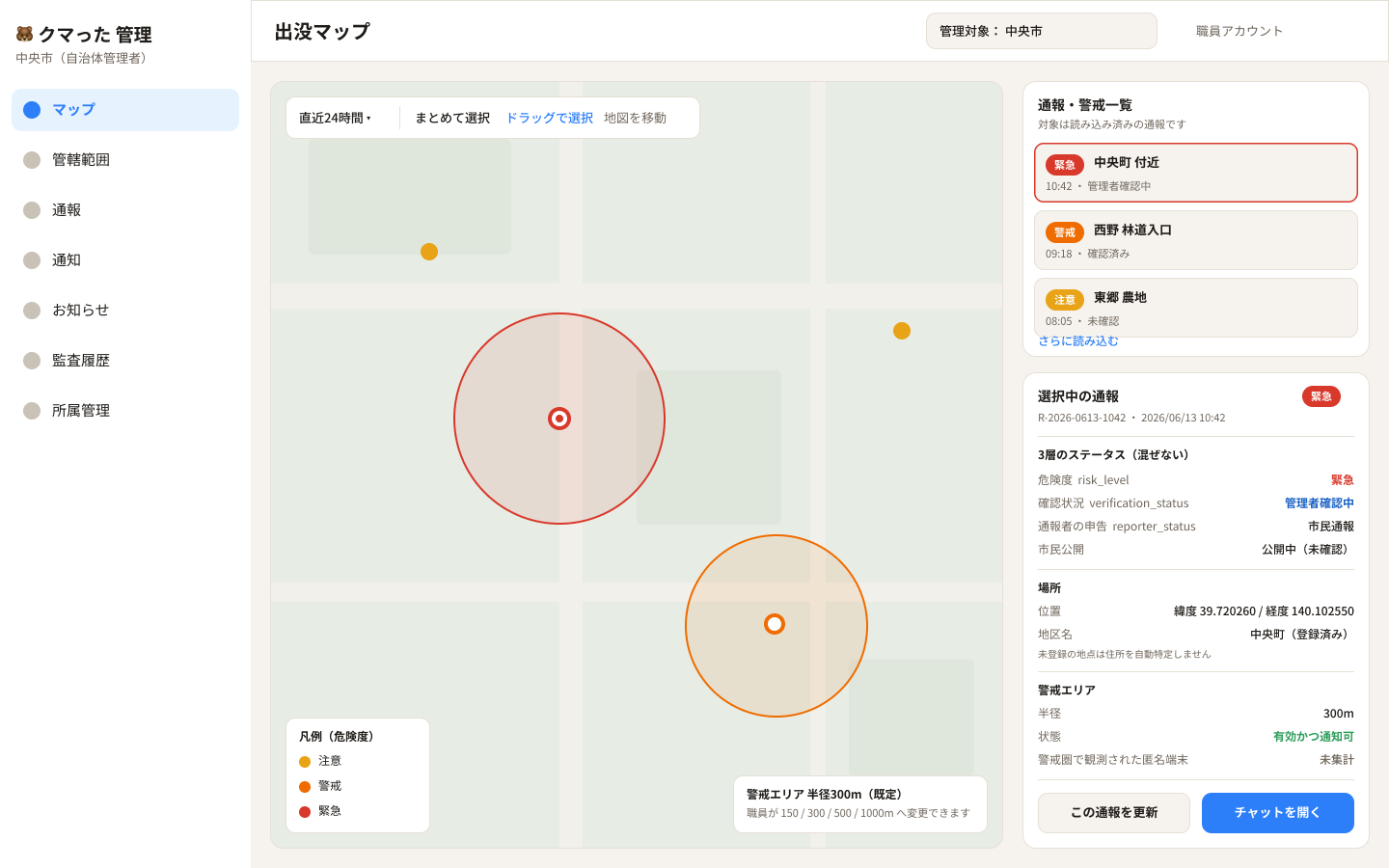The image size is (1389, 868).
Task: Open chat with チャットを開く
Action: tap(1278, 813)
